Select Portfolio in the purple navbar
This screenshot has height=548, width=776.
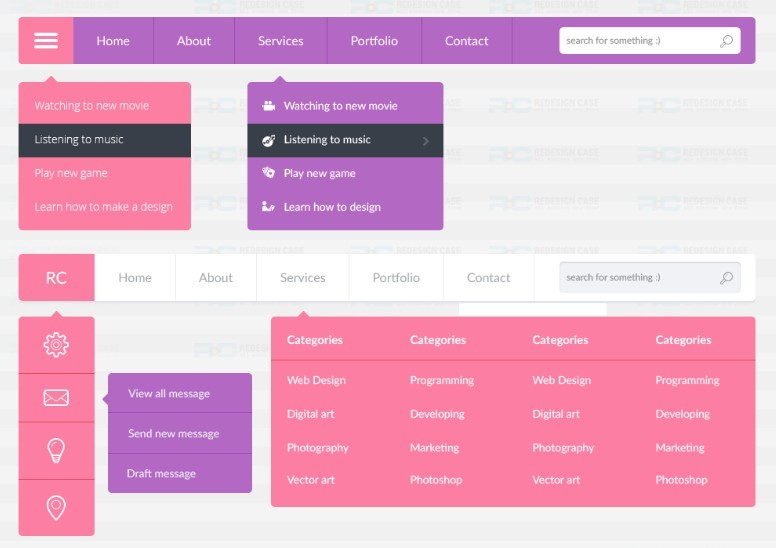click(x=374, y=41)
